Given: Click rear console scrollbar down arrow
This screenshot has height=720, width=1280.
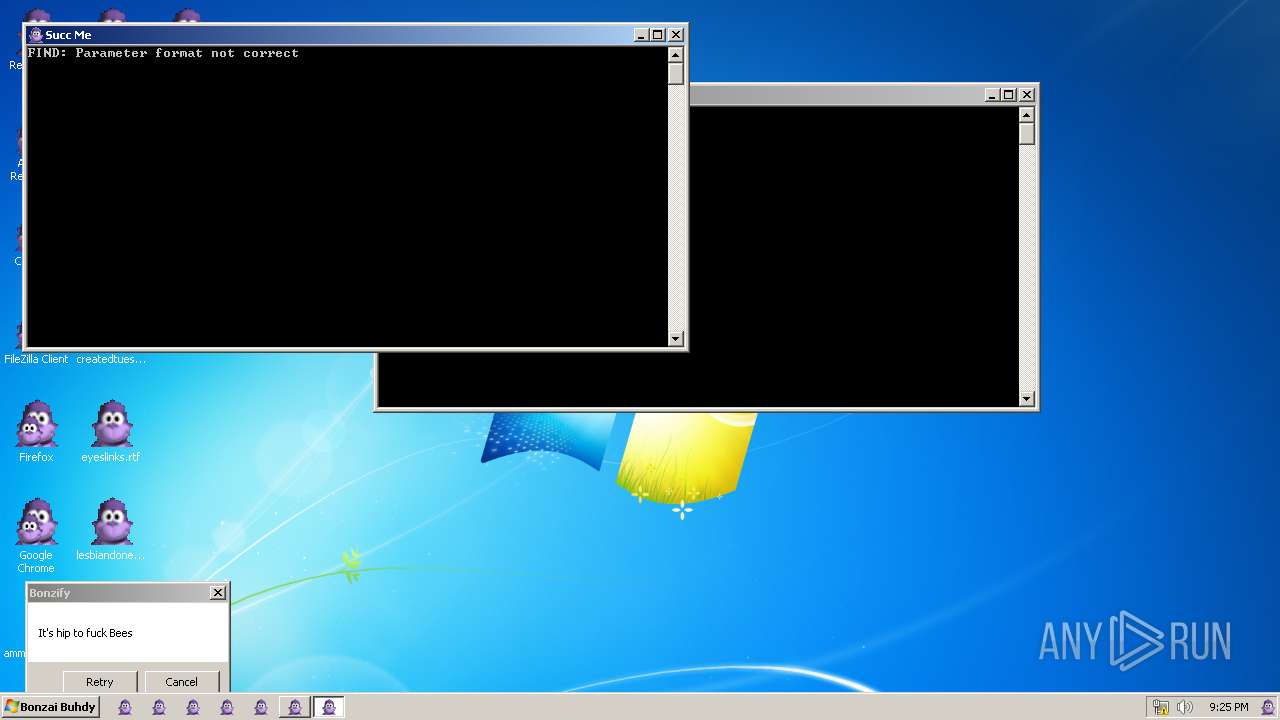Looking at the screenshot, I should (x=1027, y=399).
